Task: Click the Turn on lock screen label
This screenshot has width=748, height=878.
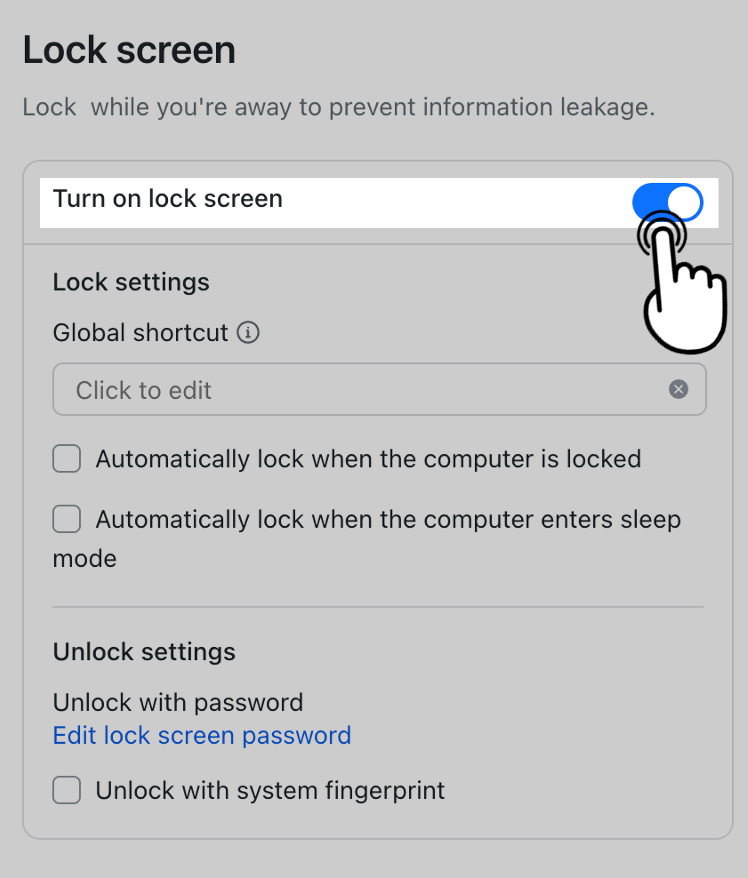Action: (x=167, y=199)
